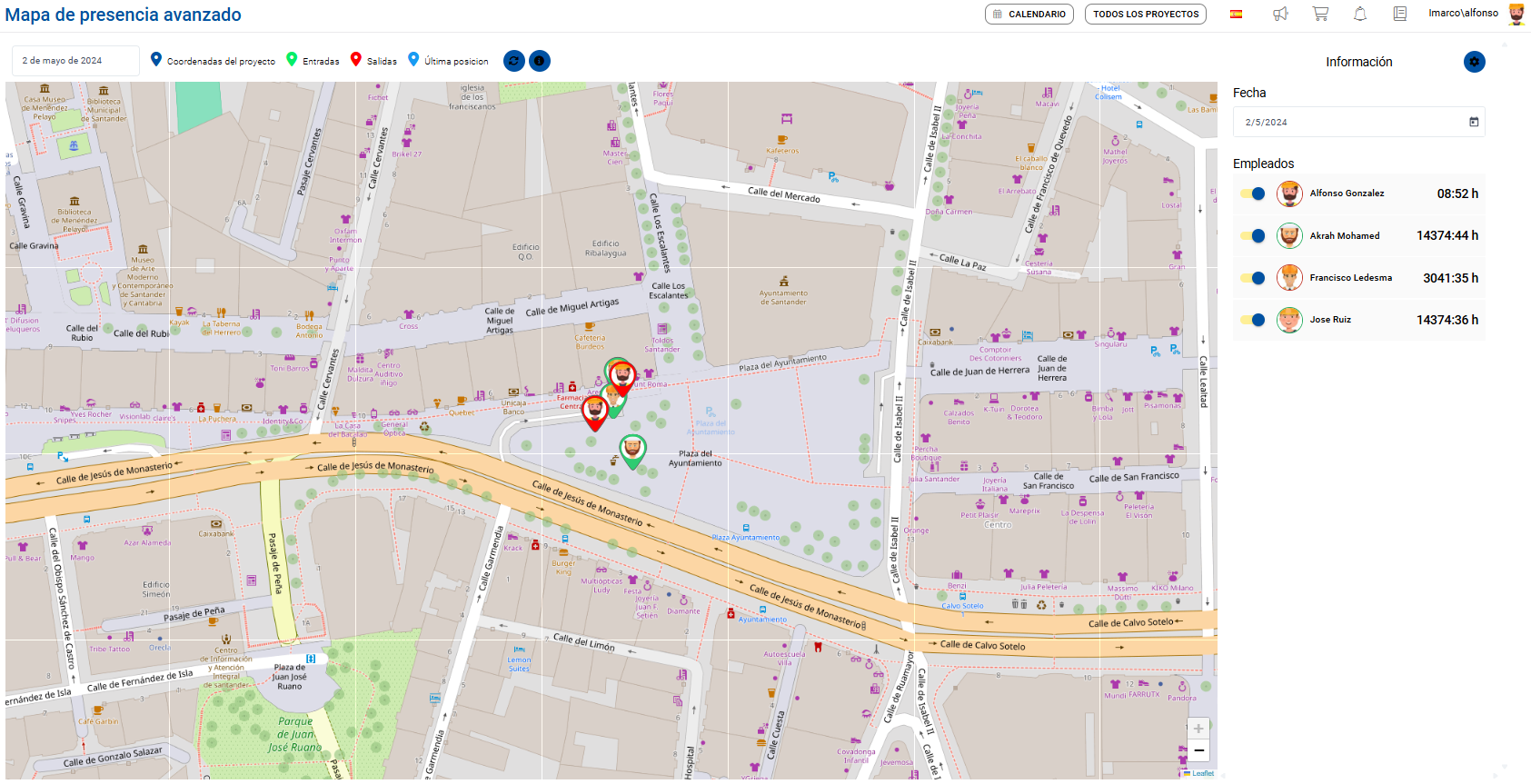1531x784 pixels.
Task: Open the documentation book icon
Action: pos(1400,14)
